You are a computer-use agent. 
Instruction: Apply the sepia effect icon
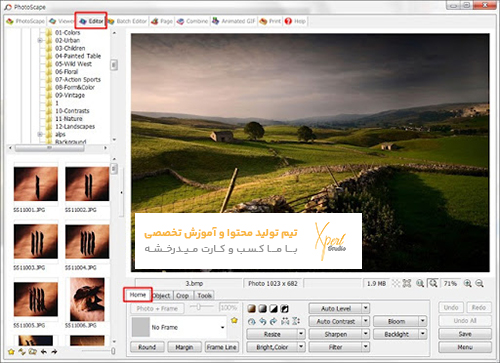pos(252,309)
